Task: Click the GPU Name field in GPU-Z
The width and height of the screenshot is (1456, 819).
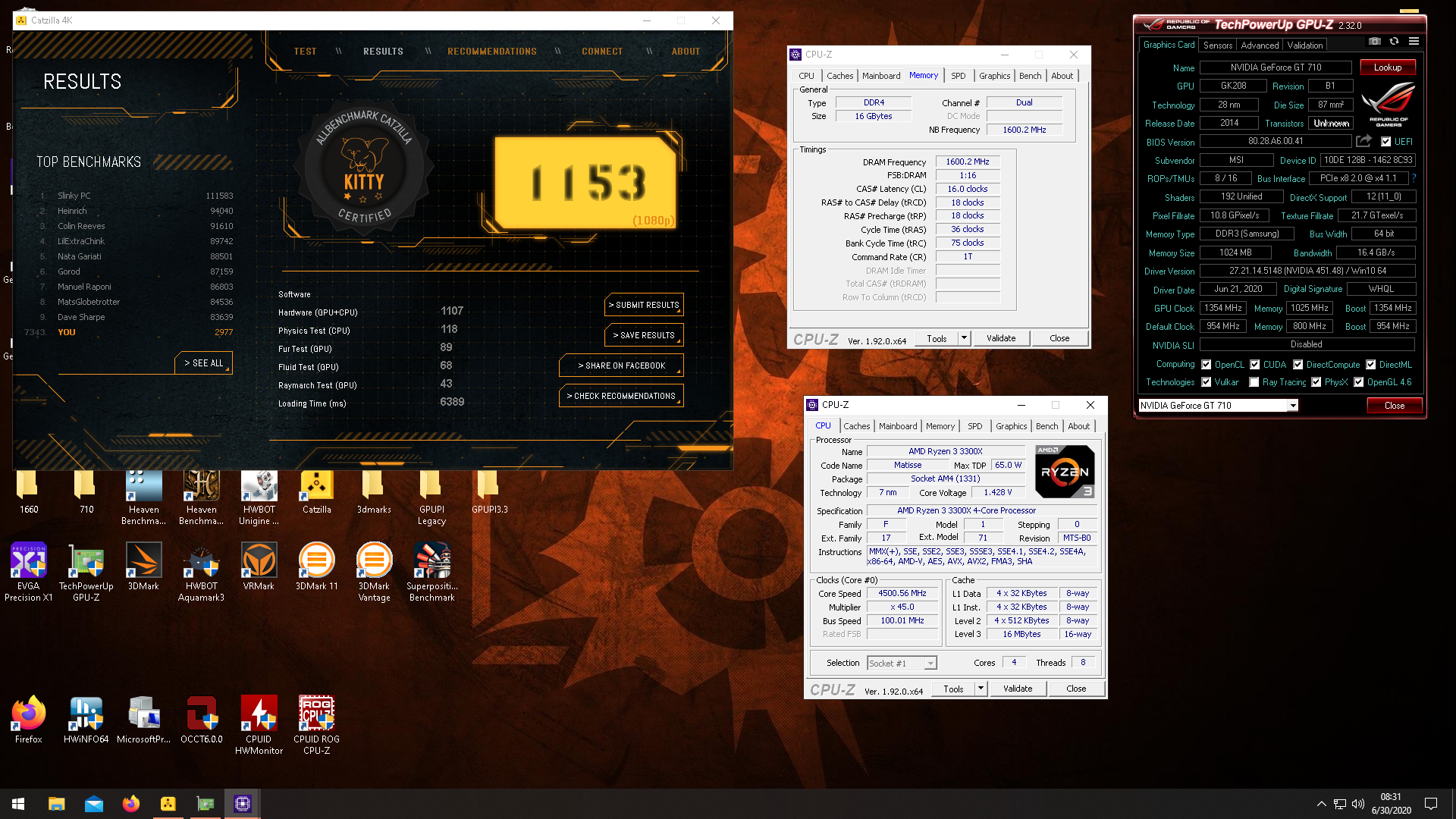Action: coord(1276,67)
